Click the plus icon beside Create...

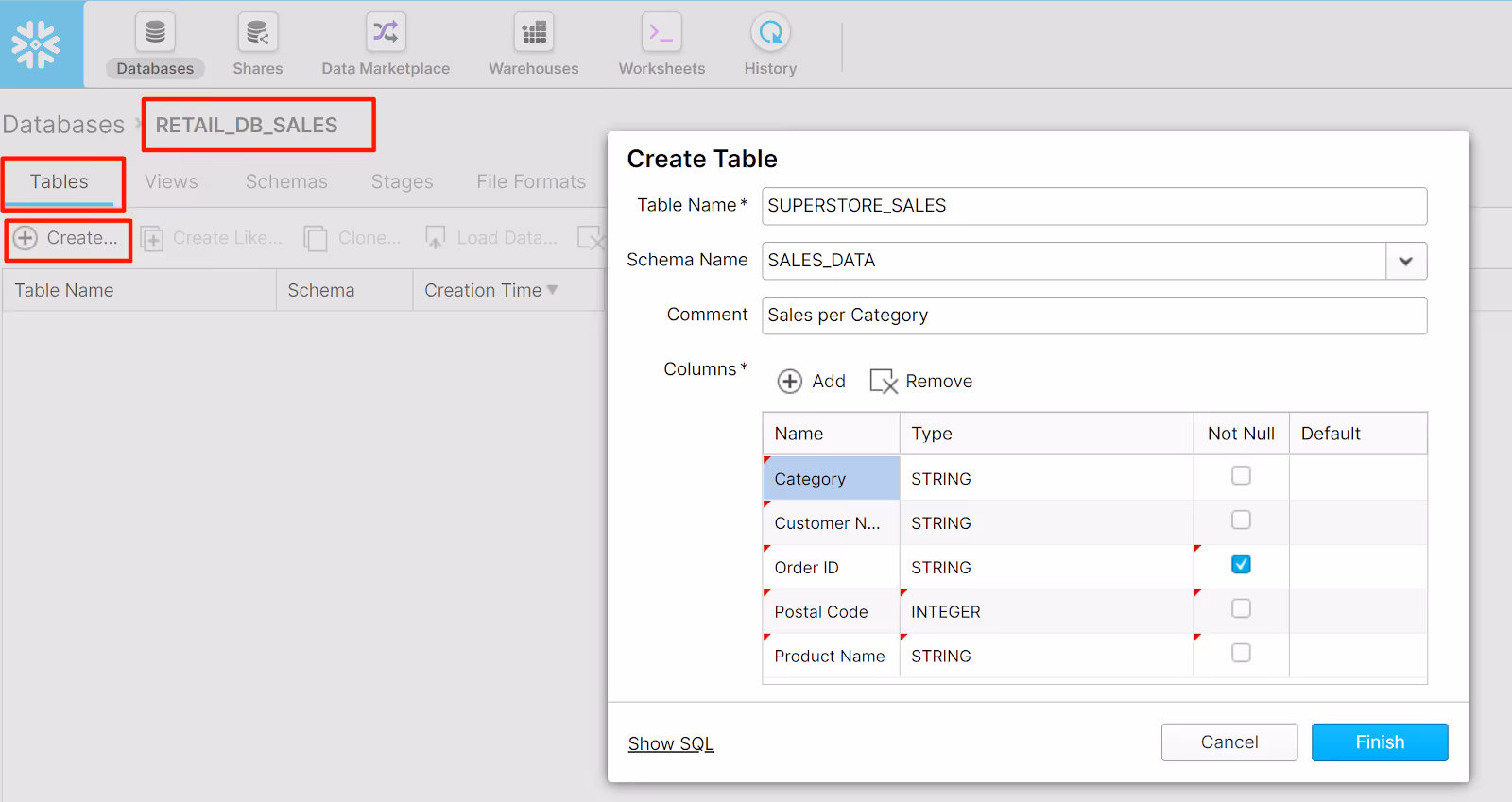click(x=26, y=238)
